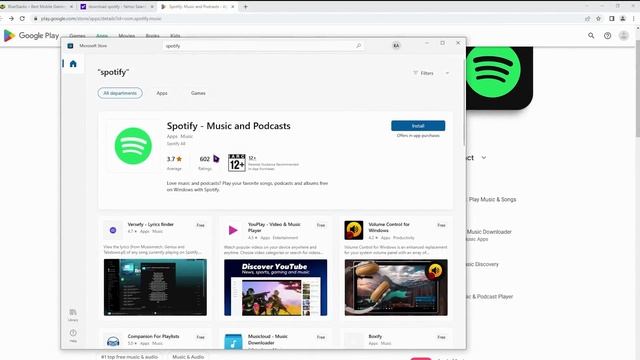640x360 pixels.
Task: Click the share icon in Chrome address bar
Action: point(587,18)
